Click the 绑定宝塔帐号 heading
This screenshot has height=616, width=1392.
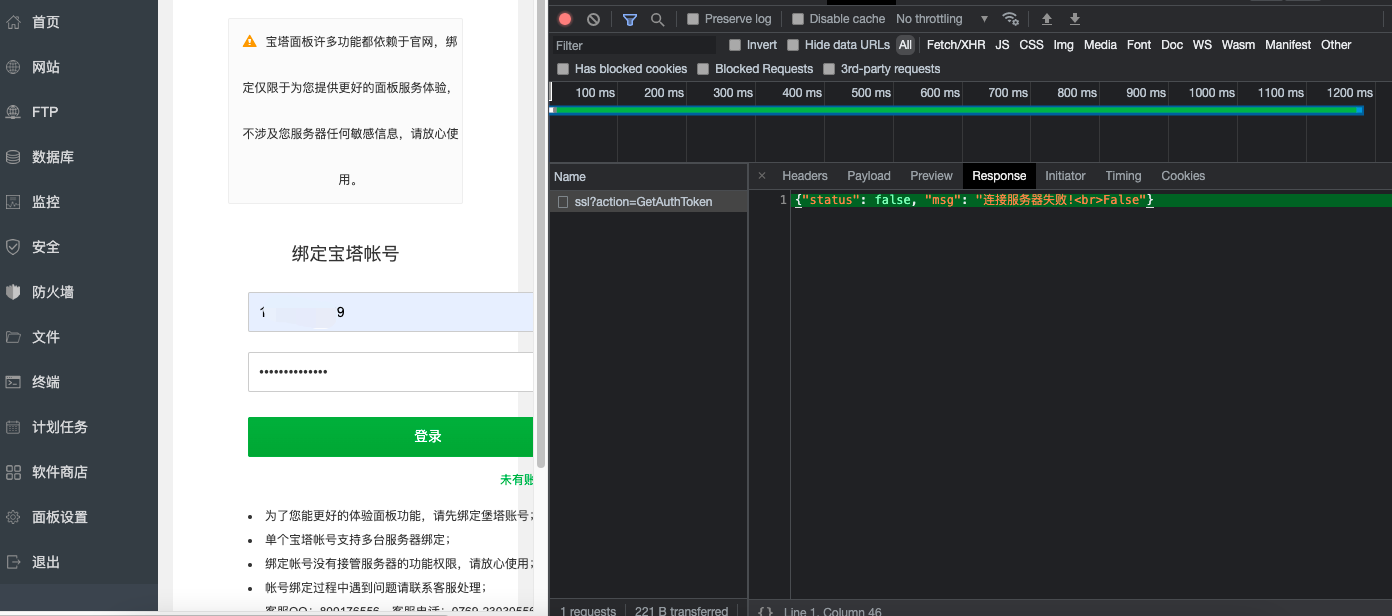[x=345, y=254]
